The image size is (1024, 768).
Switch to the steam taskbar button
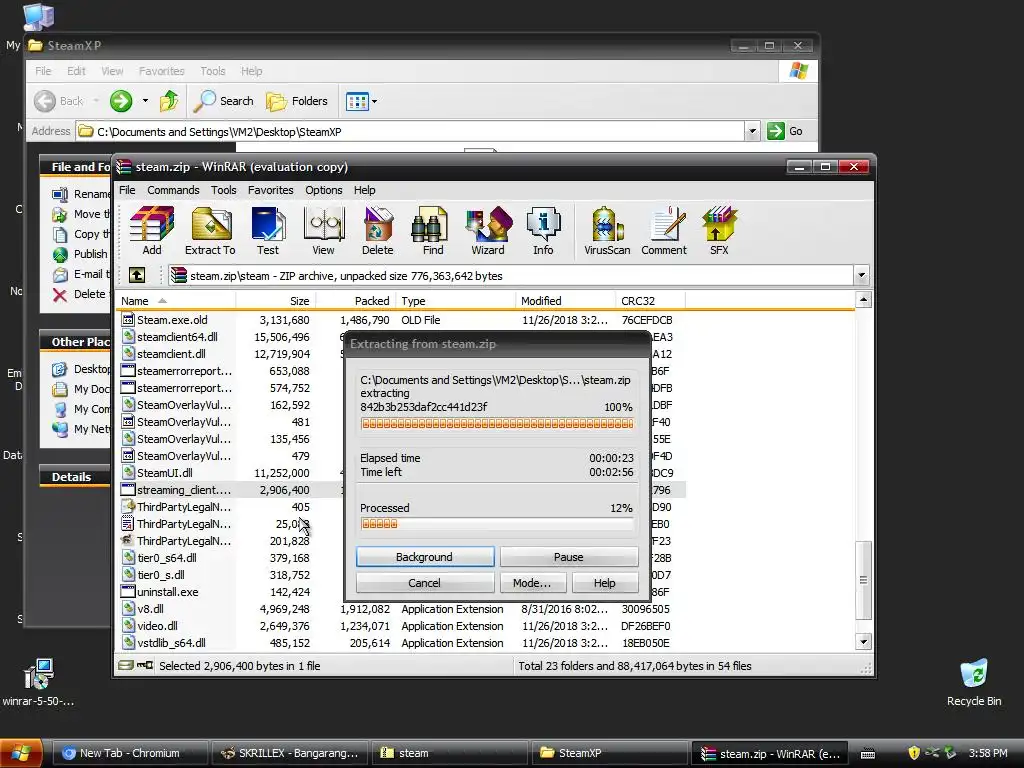pyautogui.click(x=449, y=753)
